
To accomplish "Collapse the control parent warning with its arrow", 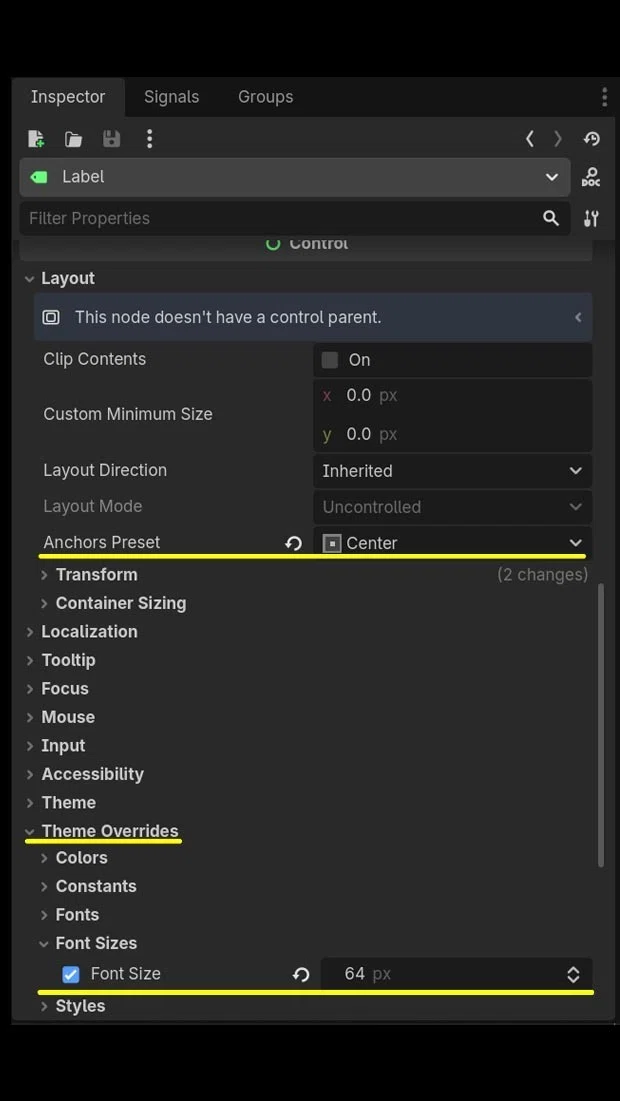I will (x=578, y=317).
